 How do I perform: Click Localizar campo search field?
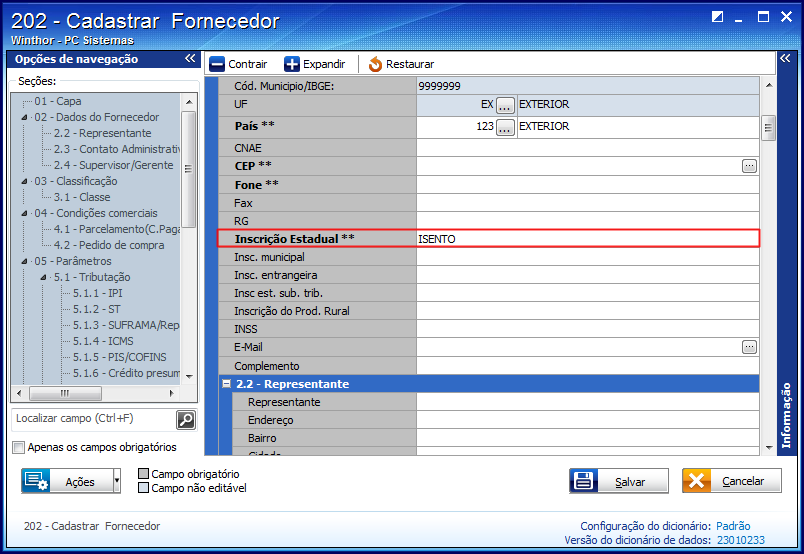pyautogui.click(x=94, y=419)
